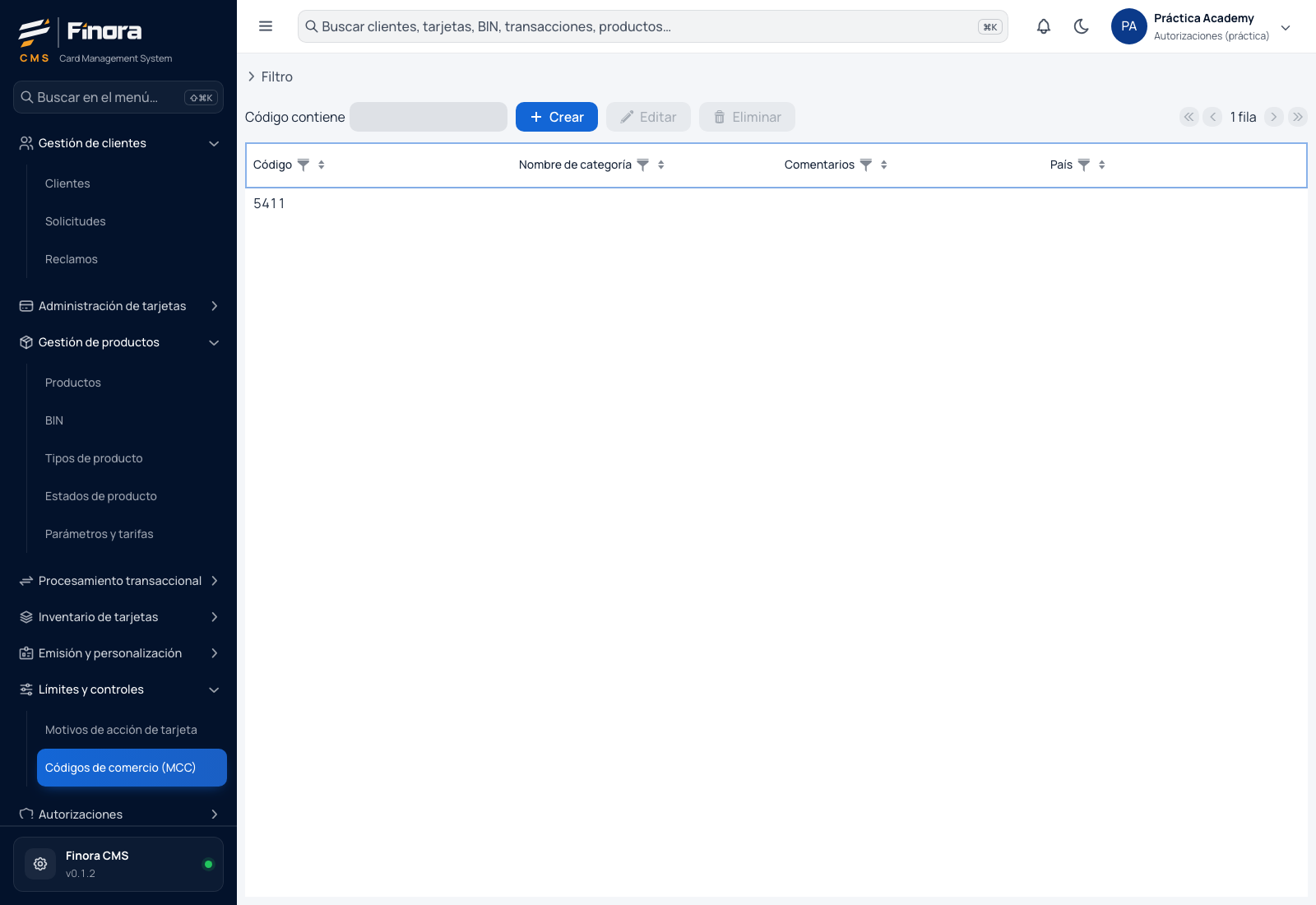Select Motivos de acción de tarjeta
Screen dimensions: 1316x905
(121, 730)
